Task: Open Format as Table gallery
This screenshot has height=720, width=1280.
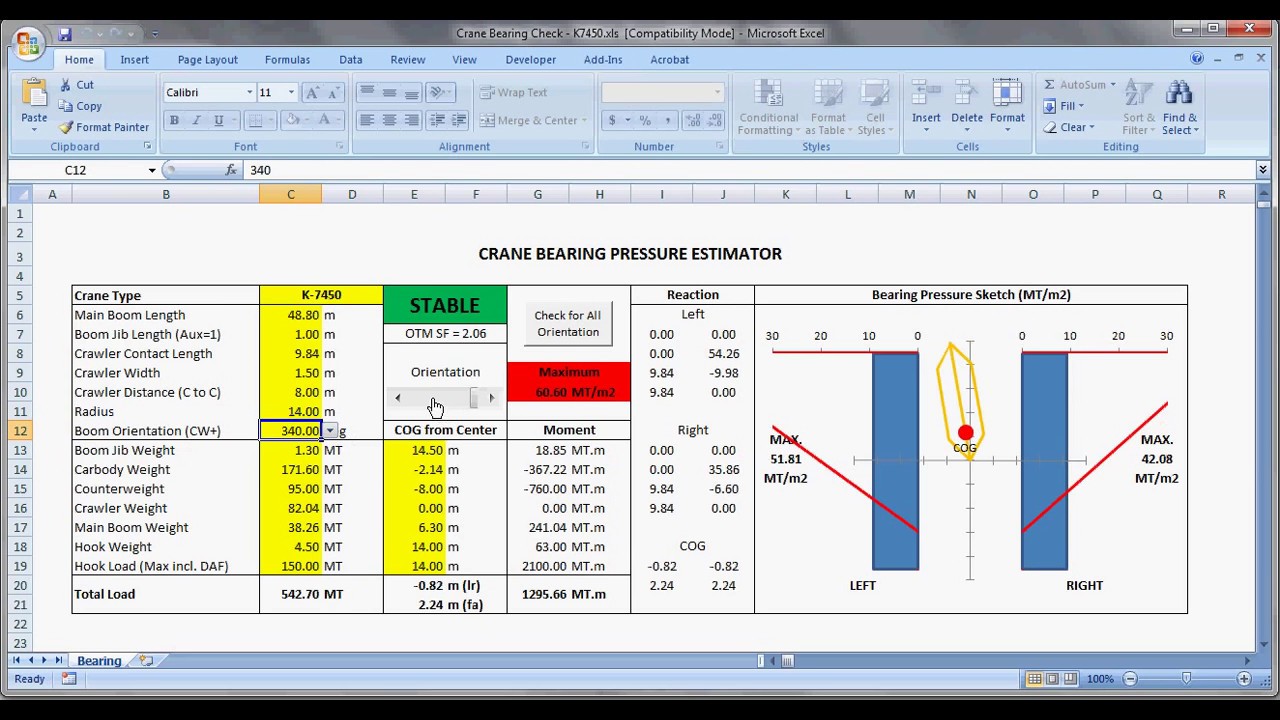Action: click(828, 107)
